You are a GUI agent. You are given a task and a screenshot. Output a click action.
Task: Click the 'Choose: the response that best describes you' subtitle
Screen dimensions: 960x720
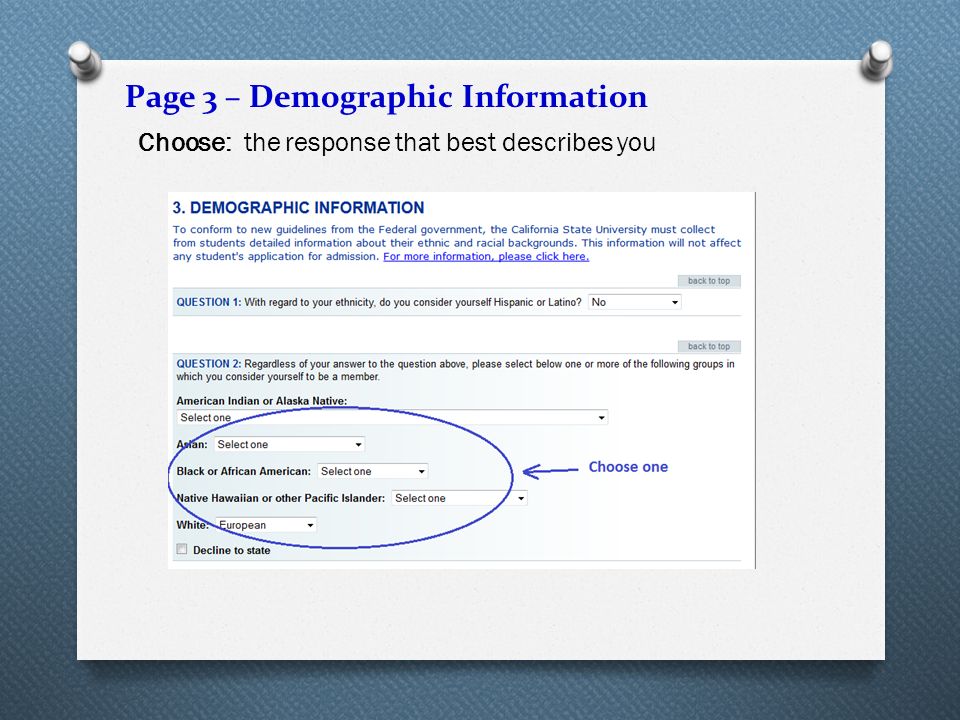point(397,143)
